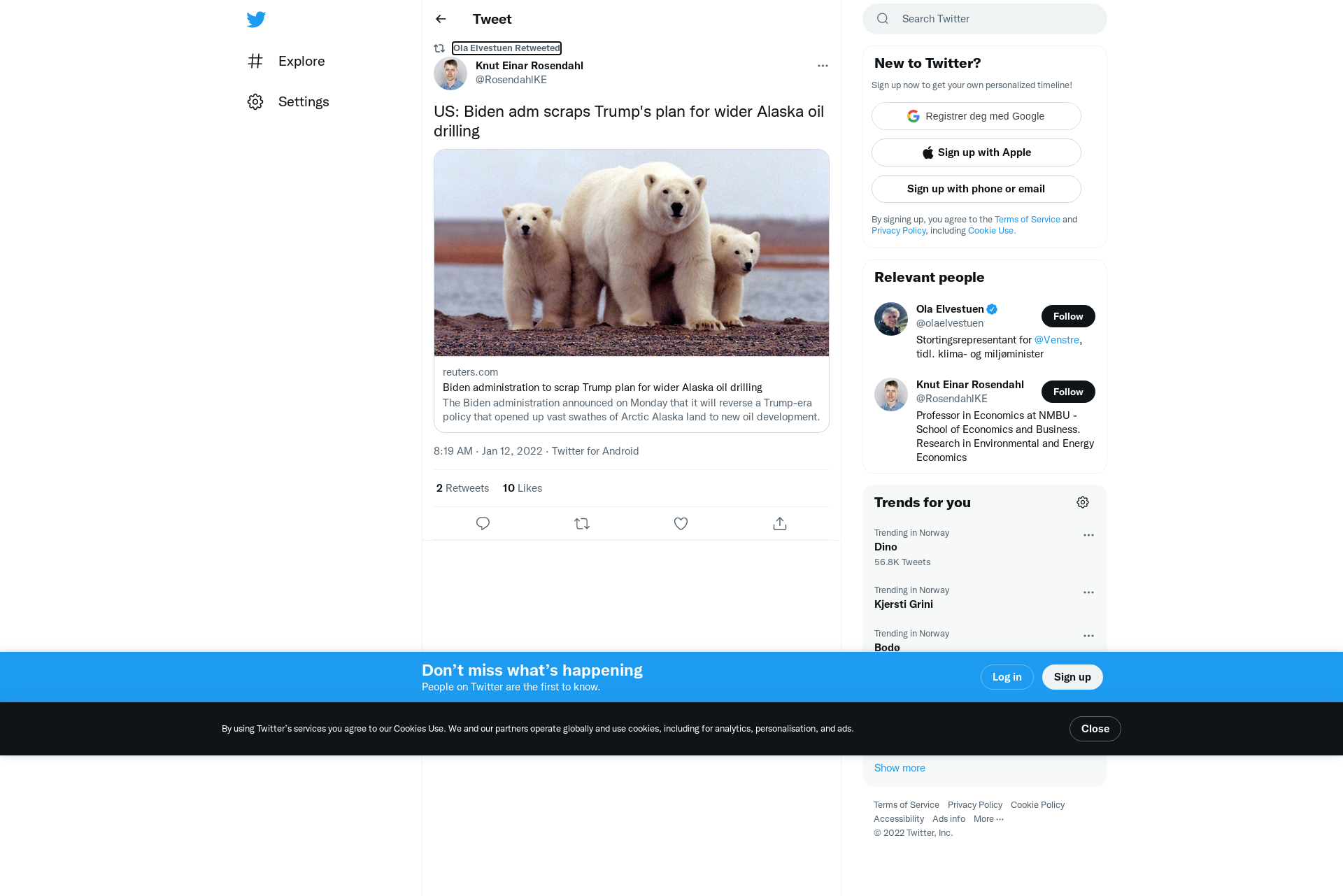Viewport: 1343px width, 896px height.
Task: Follow Ola Elvestuen
Action: (x=1068, y=316)
